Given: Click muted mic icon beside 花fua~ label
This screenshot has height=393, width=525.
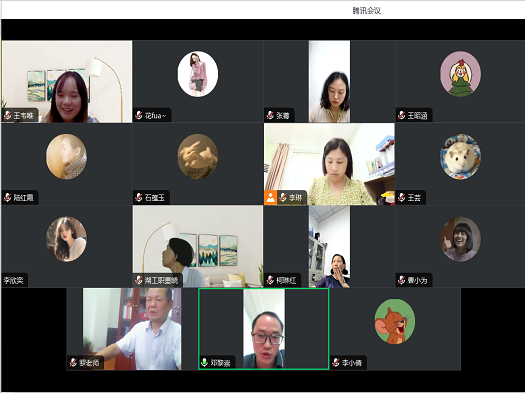Looking at the screenshot, I should (139, 115).
